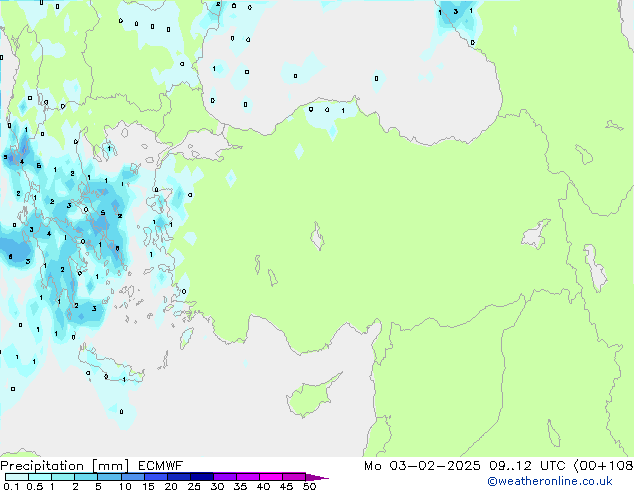Click the 35–40 mm violet legend swatch

[247, 477]
